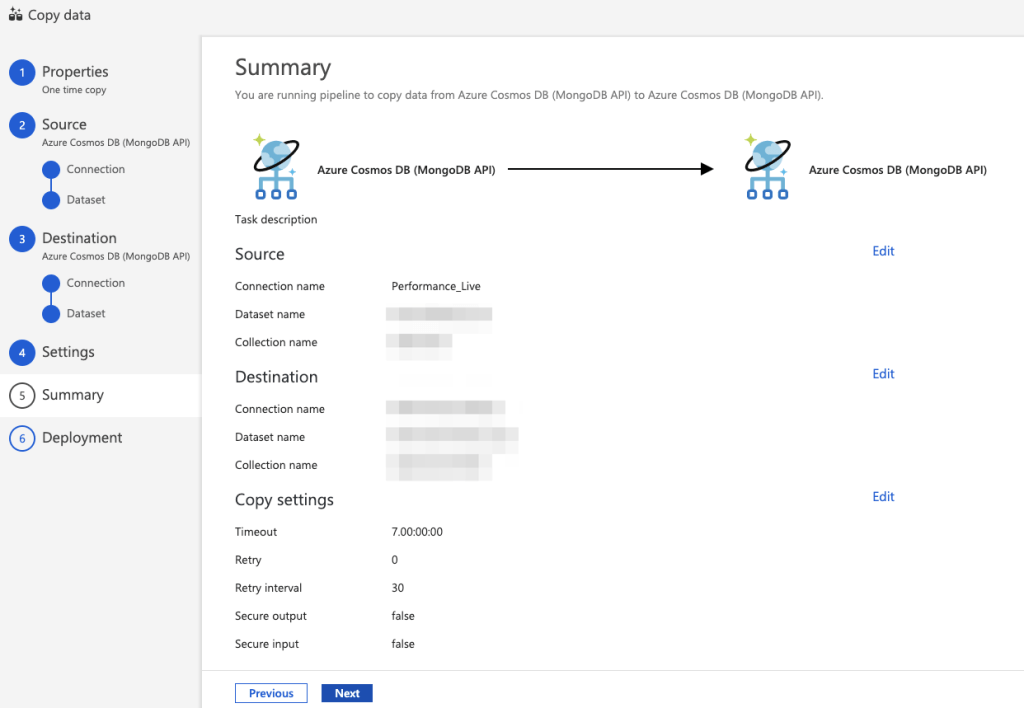Click the source Azure Cosmos DB icon

click(273, 168)
